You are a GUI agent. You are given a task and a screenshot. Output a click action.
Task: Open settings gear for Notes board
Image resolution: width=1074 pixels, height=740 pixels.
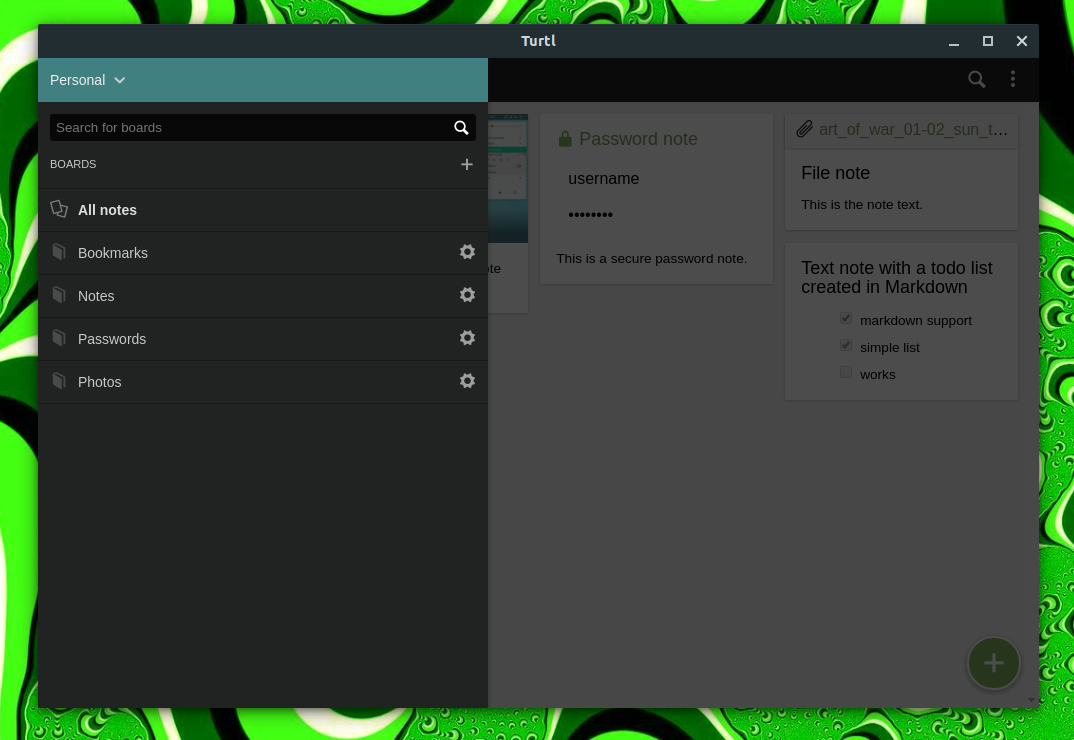[x=467, y=295]
